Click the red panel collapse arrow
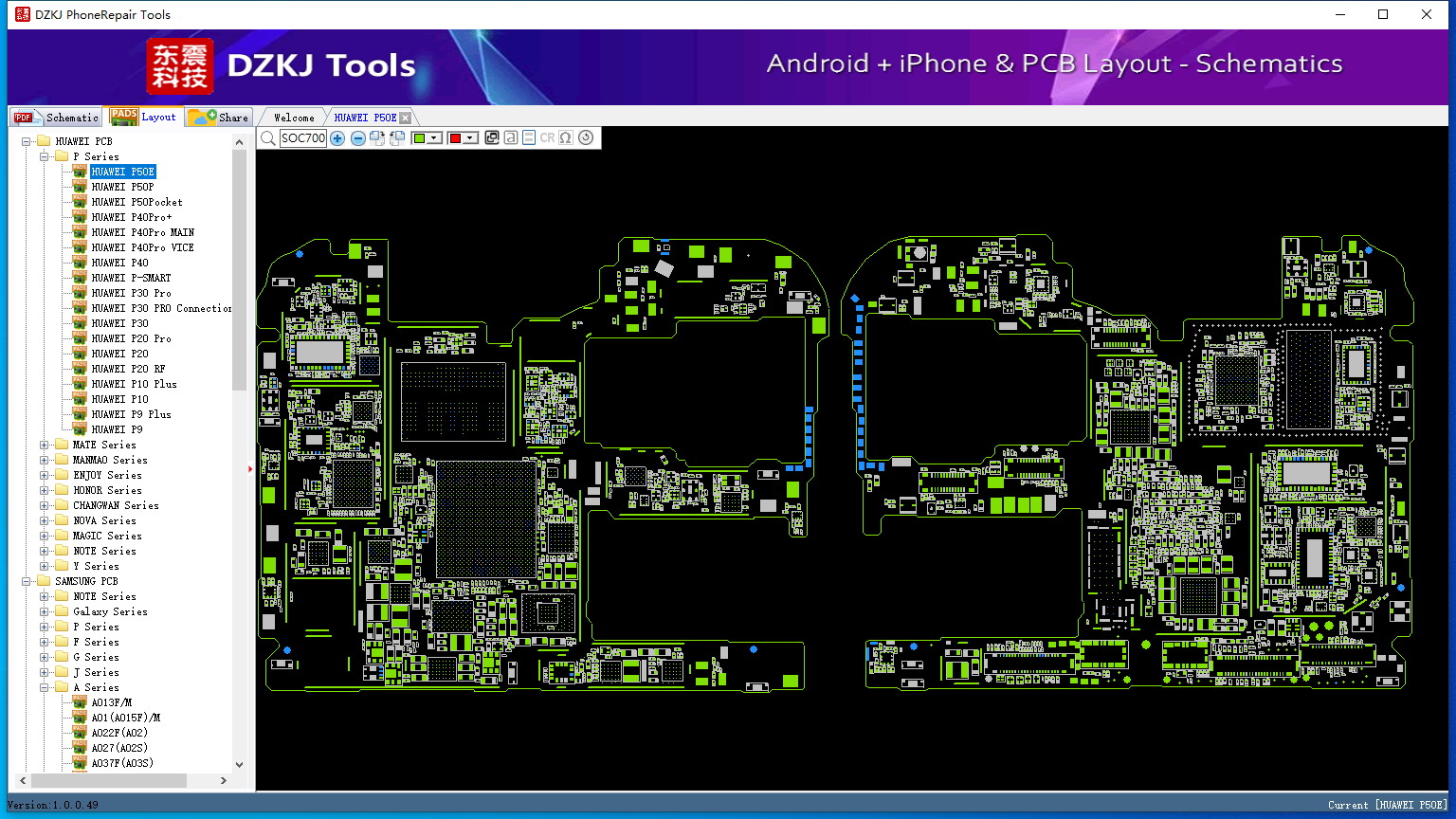Viewport: 1456px width, 819px height. point(251,468)
